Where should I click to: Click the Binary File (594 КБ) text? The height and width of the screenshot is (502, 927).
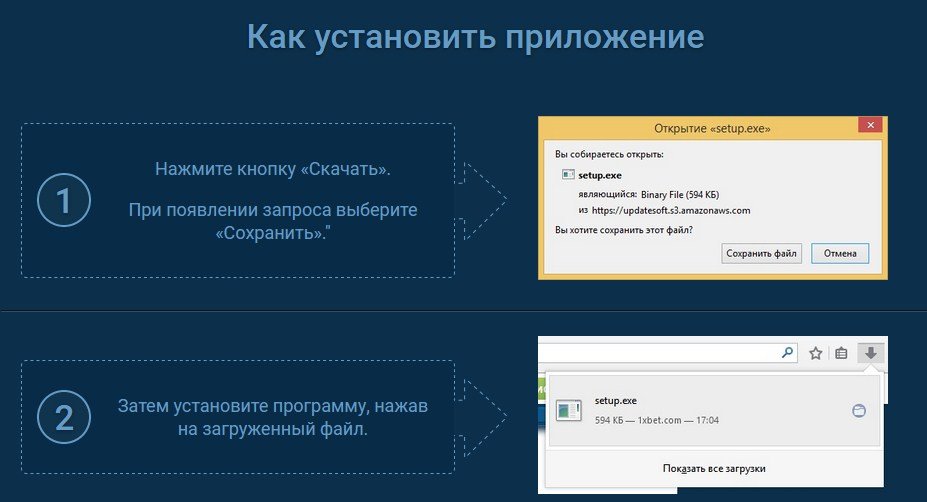(680, 194)
